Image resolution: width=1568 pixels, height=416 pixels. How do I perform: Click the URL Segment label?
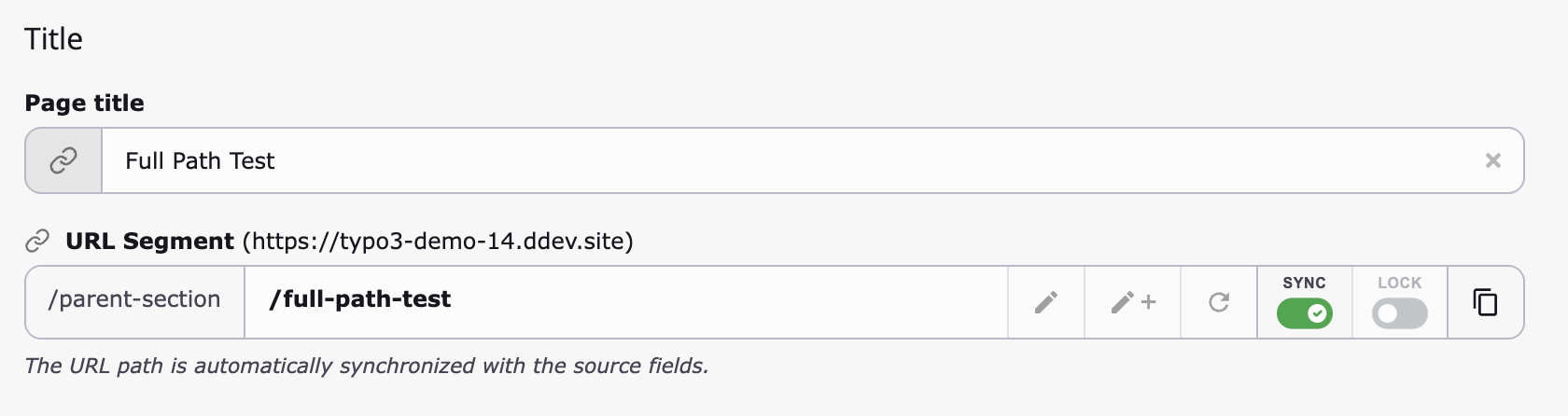tap(149, 242)
